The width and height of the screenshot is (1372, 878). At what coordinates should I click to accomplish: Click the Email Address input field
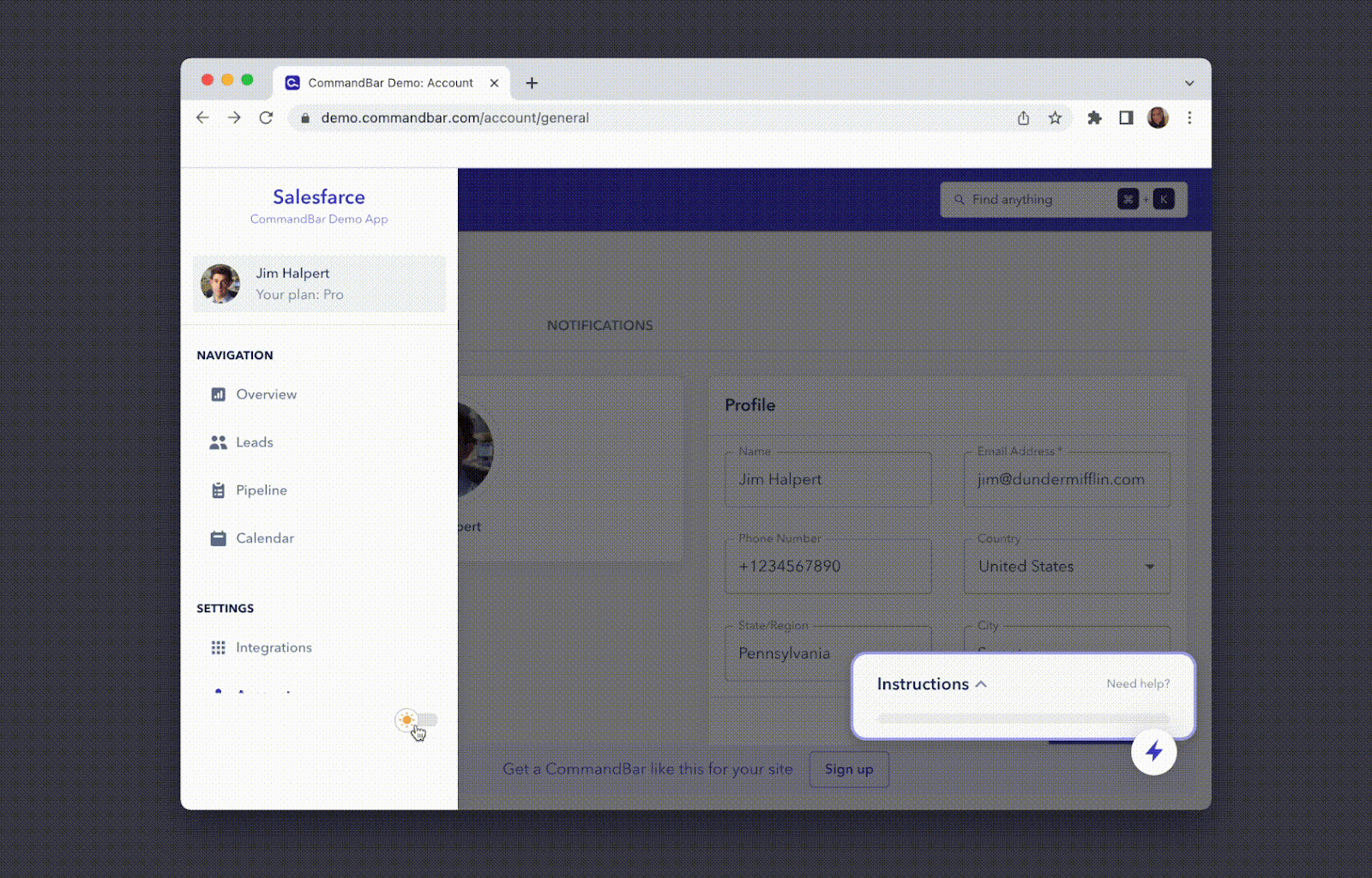tap(1067, 480)
